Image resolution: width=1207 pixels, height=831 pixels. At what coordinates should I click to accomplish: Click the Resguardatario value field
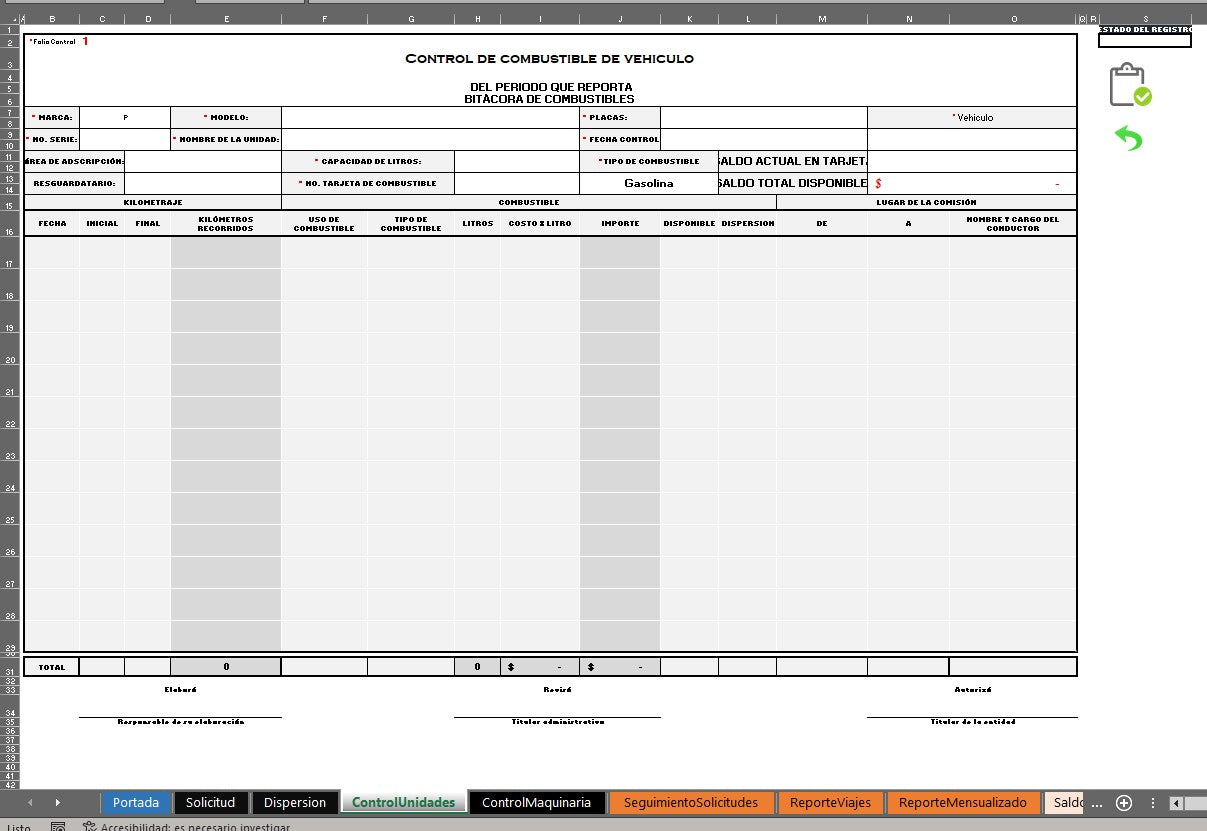pos(203,184)
